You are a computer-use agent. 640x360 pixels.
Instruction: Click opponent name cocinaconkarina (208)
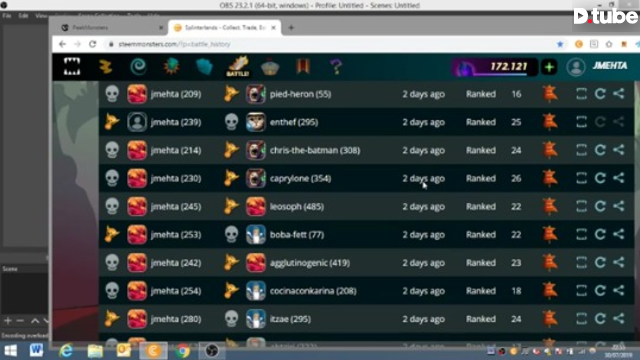click(313, 291)
